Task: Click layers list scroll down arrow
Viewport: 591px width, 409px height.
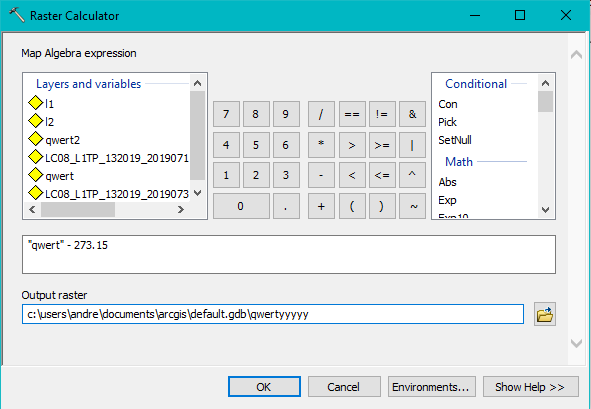Action: point(198,193)
